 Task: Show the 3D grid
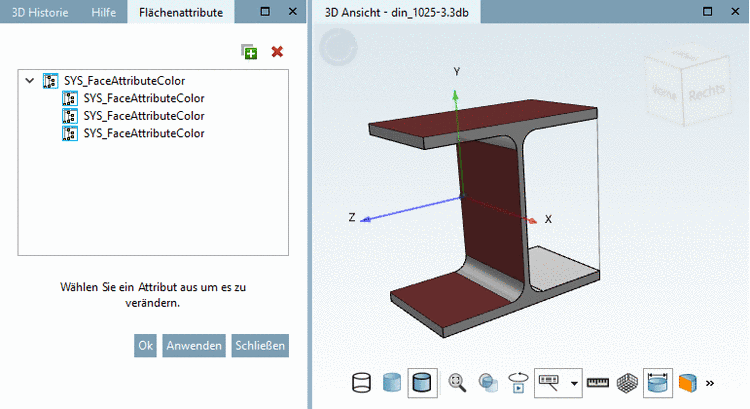point(627,383)
